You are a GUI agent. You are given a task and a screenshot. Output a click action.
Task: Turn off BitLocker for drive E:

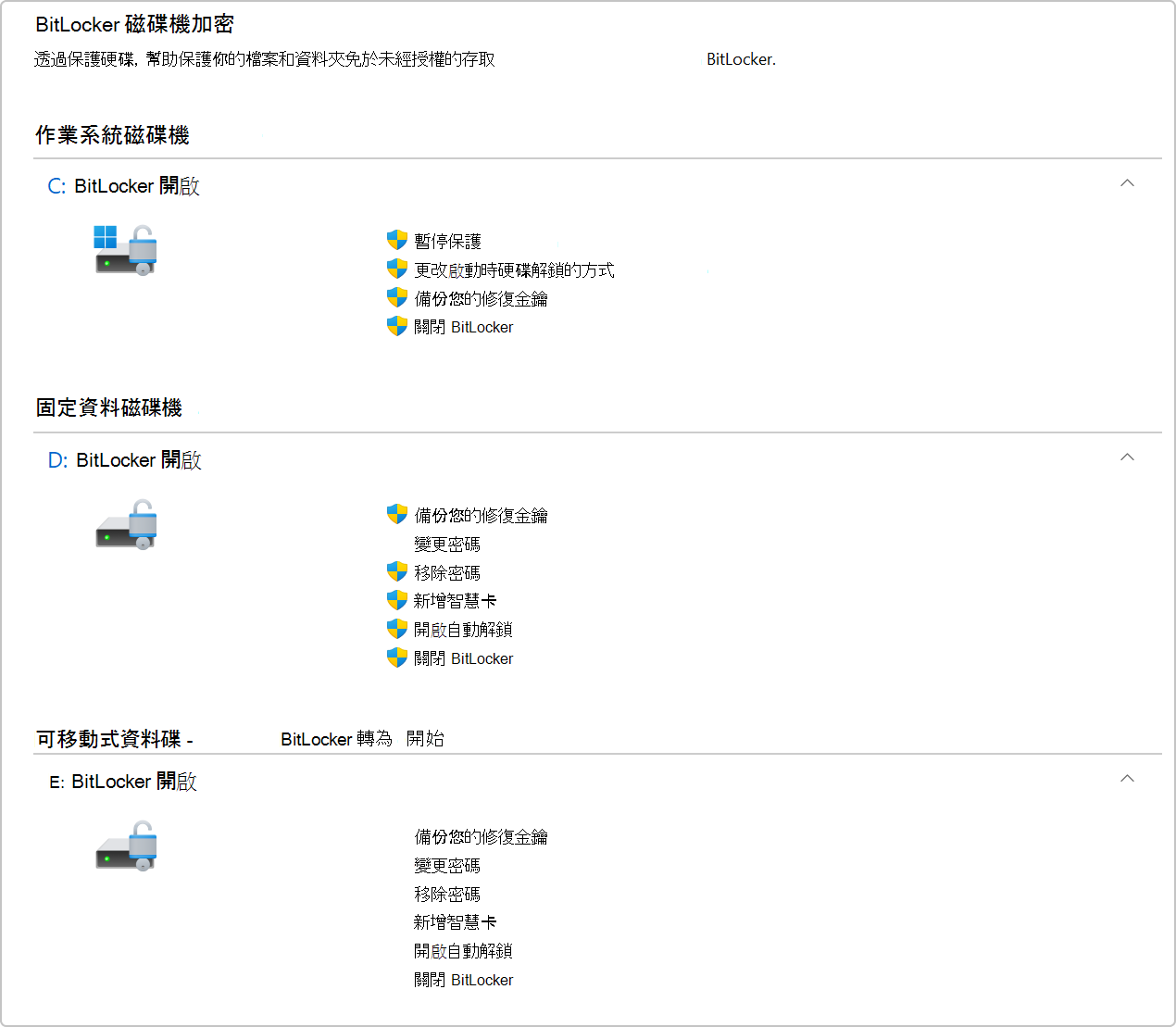click(463, 981)
